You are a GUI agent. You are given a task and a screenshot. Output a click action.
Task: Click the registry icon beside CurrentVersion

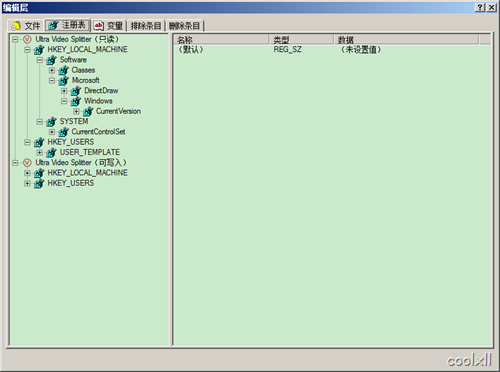click(x=88, y=112)
